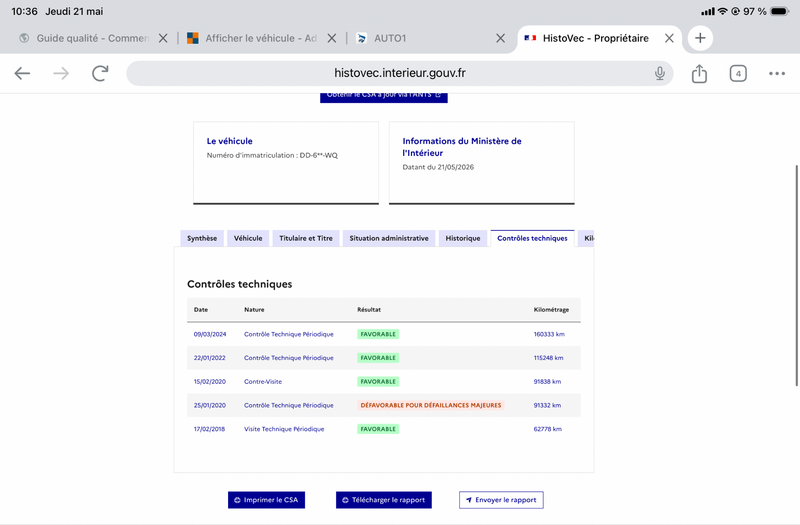Click Envoyer le rapport button
The image size is (800, 525).
[x=501, y=500]
